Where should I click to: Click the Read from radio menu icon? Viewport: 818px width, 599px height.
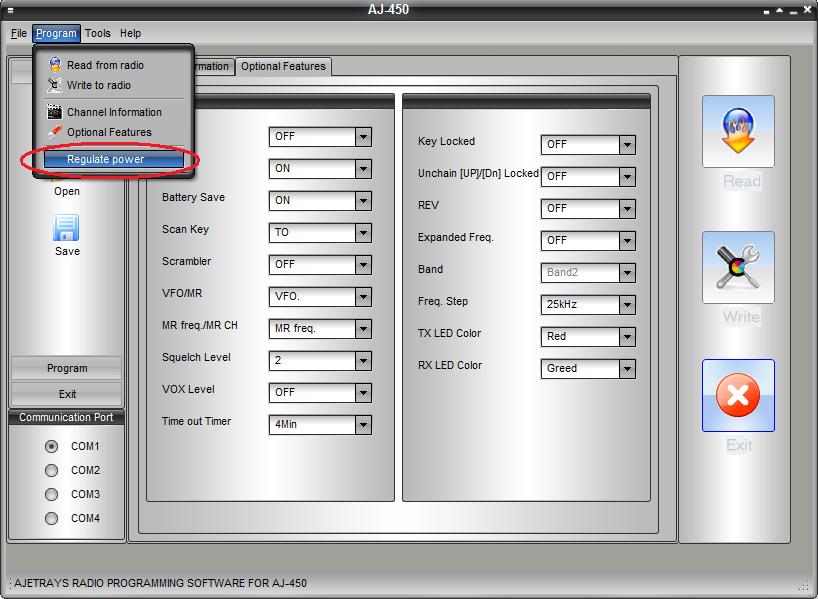(x=55, y=65)
